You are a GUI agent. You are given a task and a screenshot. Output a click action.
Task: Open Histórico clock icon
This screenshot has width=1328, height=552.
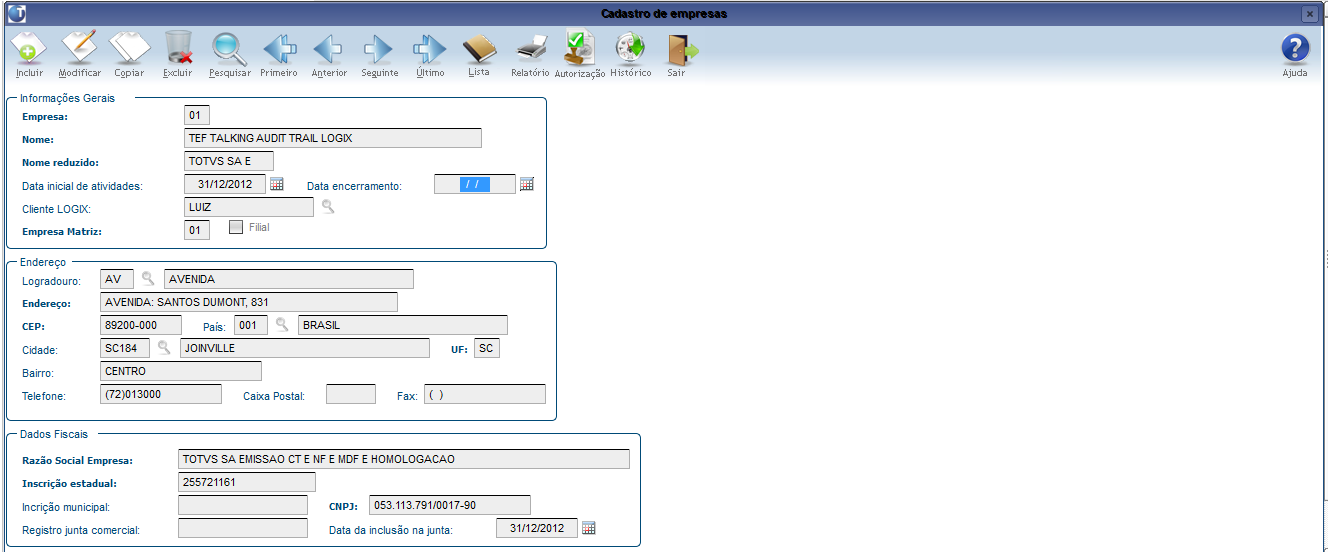[630, 48]
